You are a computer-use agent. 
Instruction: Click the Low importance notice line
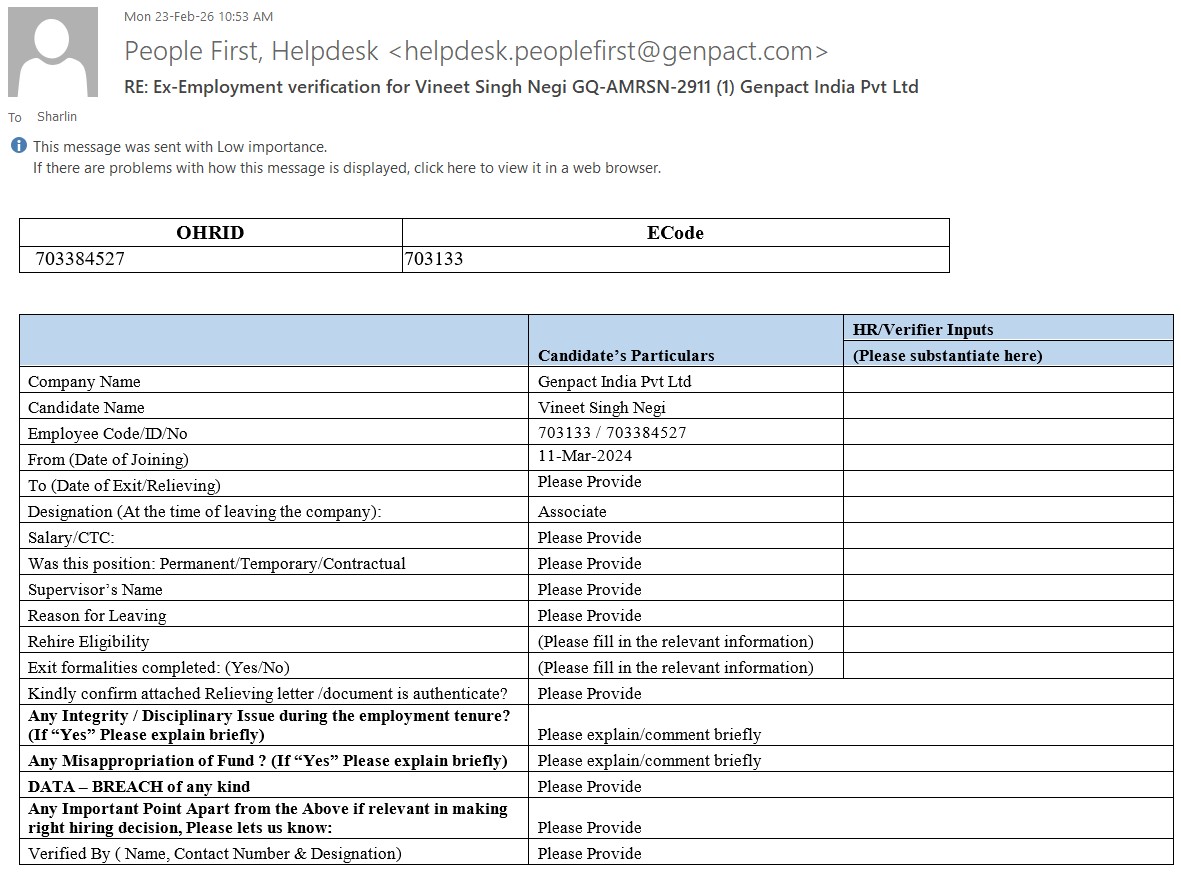[180, 147]
